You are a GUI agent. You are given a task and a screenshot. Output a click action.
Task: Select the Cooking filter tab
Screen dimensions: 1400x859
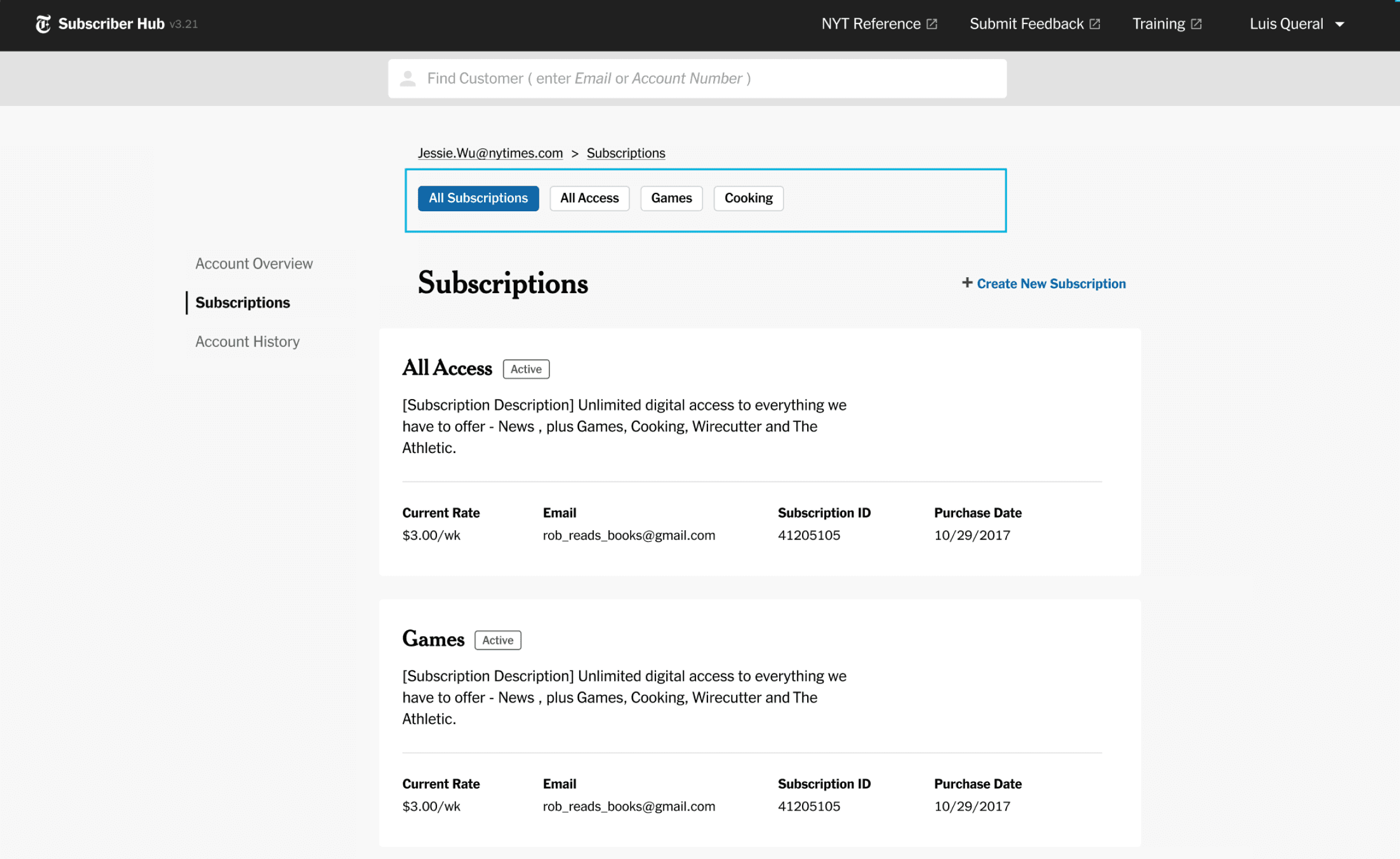748,198
